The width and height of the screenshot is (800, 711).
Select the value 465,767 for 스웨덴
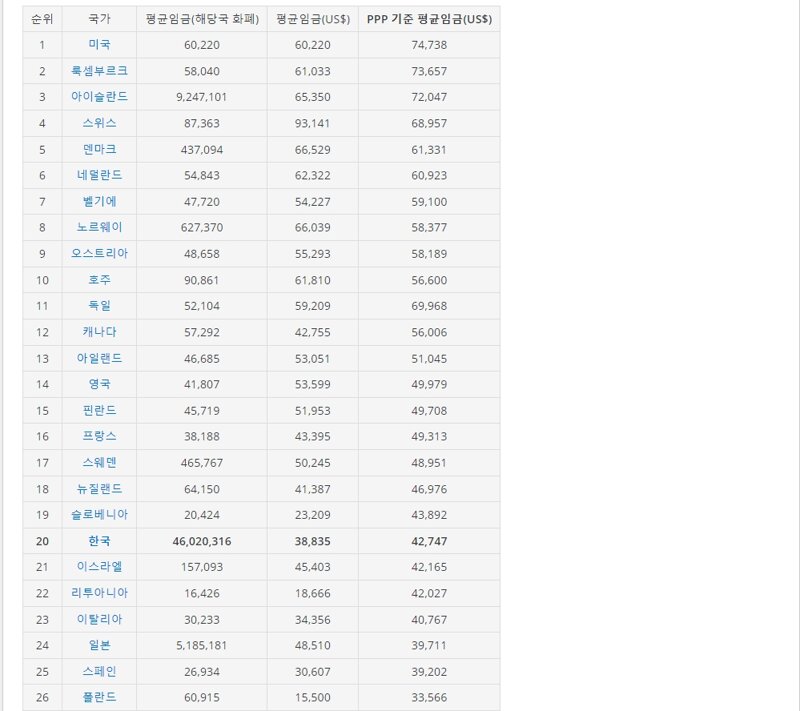point(202,463)
